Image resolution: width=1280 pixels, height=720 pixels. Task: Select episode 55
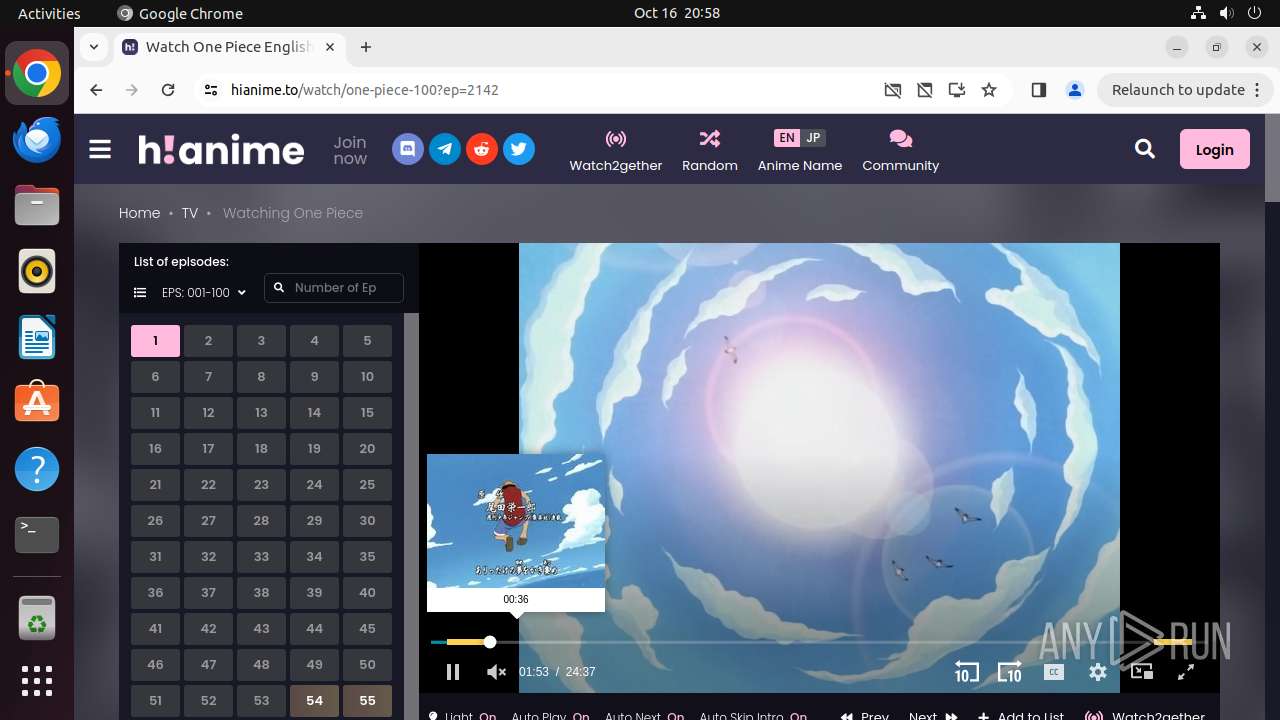pyautogui.click(x=367, y=701)
